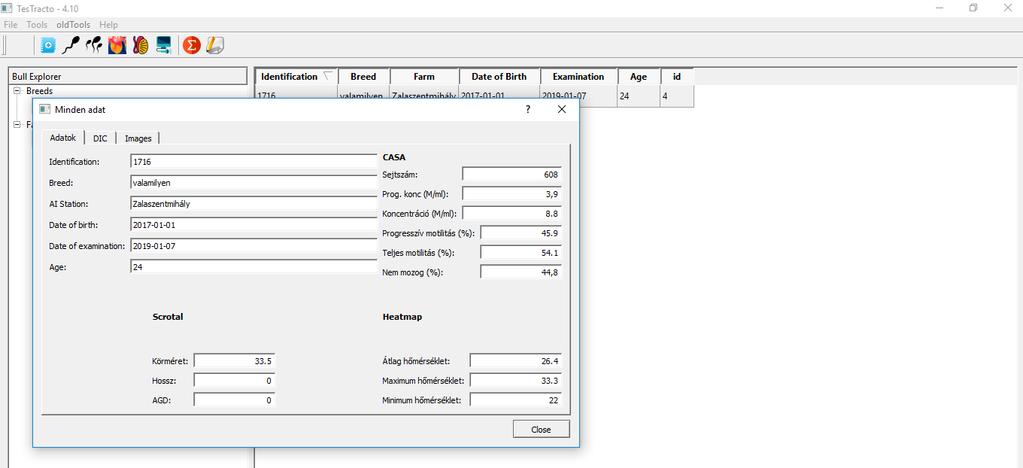The width and height of the screenshot is (1023, 468).
Task: Click the AGD field
Action: click(234, 400)
